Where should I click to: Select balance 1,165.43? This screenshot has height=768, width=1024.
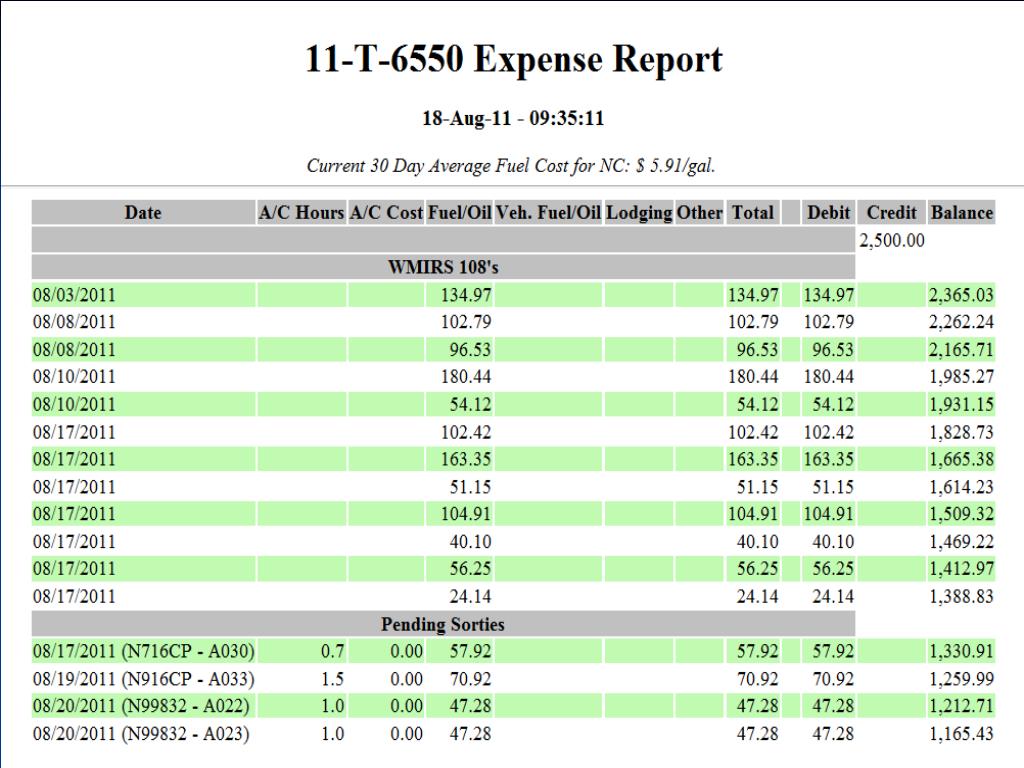[961, 734]
